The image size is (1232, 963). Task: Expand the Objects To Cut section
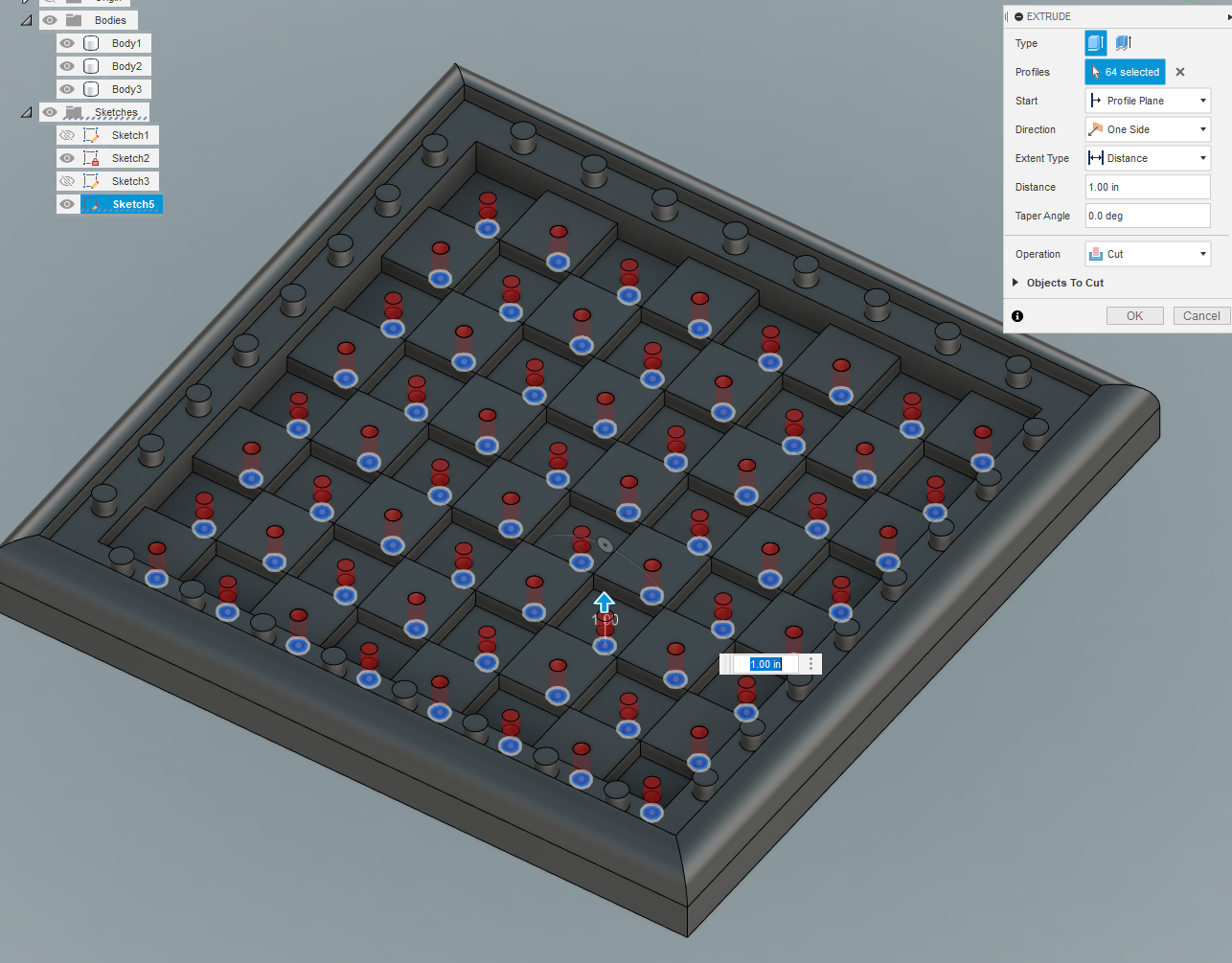[1015, 283]
